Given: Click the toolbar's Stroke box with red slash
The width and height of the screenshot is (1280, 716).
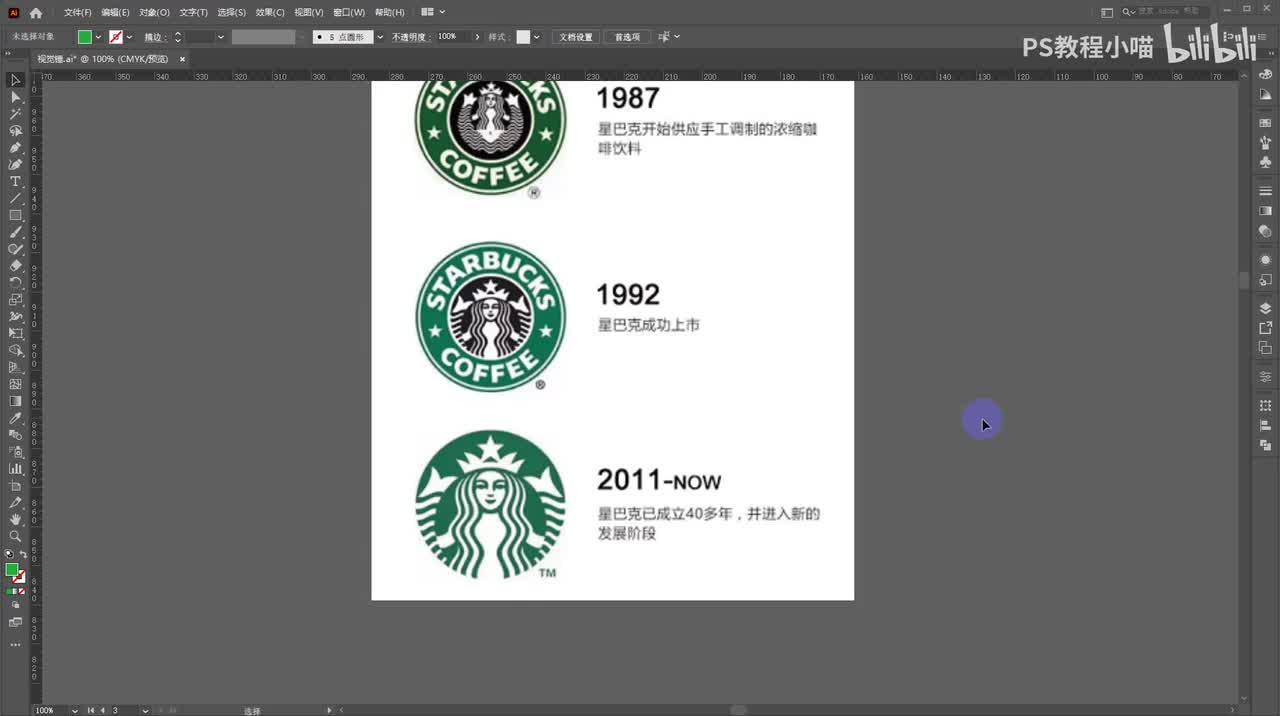Looking at the screenshot, I should click(x=19, y=577).
